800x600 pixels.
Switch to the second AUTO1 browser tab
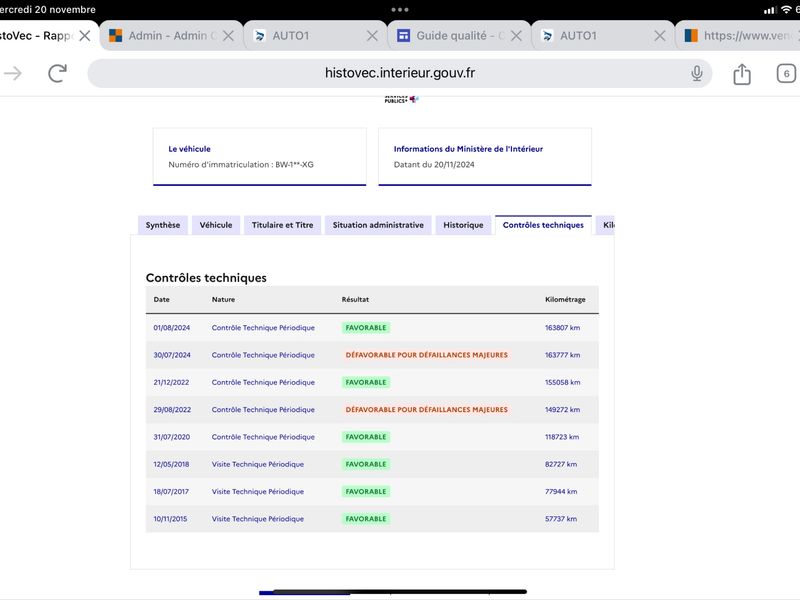click(603, 36)
